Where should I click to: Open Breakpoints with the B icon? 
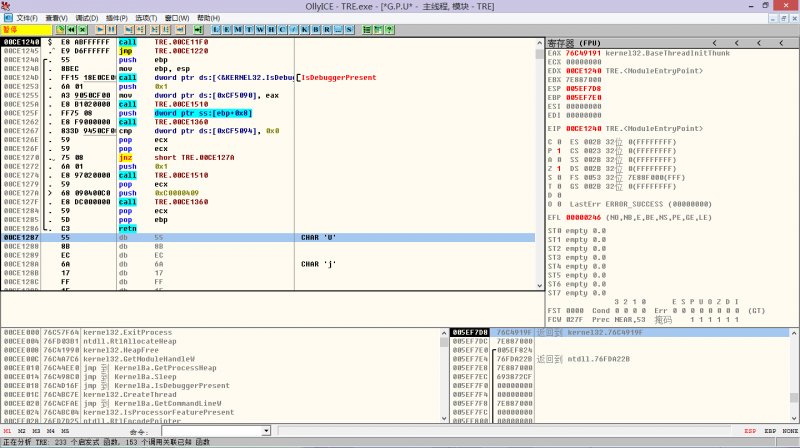[x=316, y=30]
